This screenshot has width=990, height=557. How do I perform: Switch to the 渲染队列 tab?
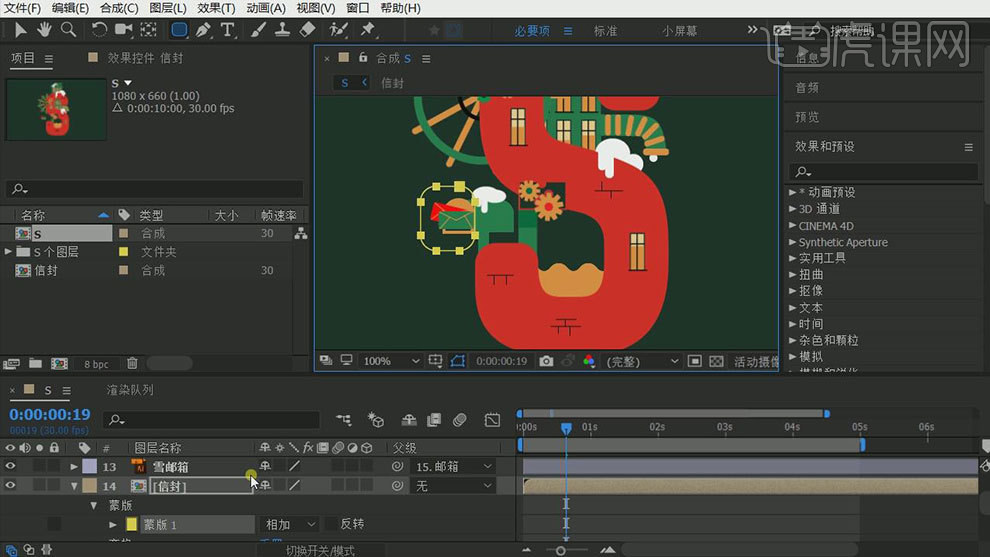(x=130, y=390)
